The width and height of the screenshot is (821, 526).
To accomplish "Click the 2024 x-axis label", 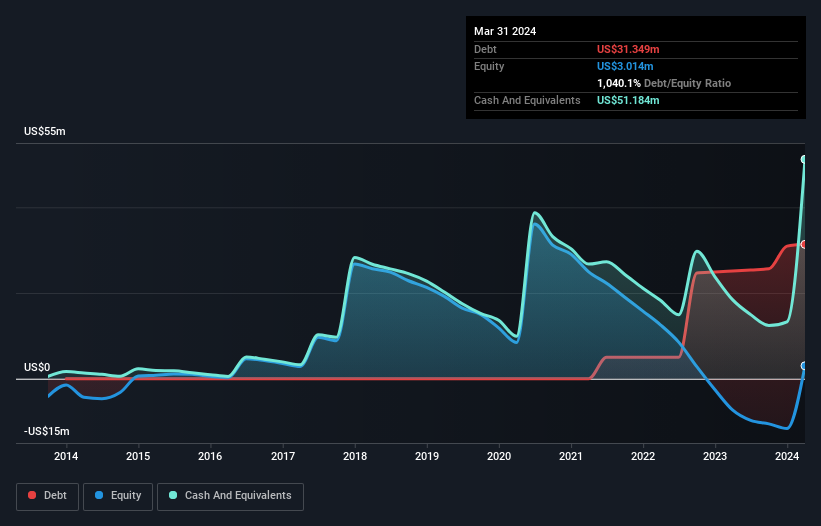I will click(787, 456).
